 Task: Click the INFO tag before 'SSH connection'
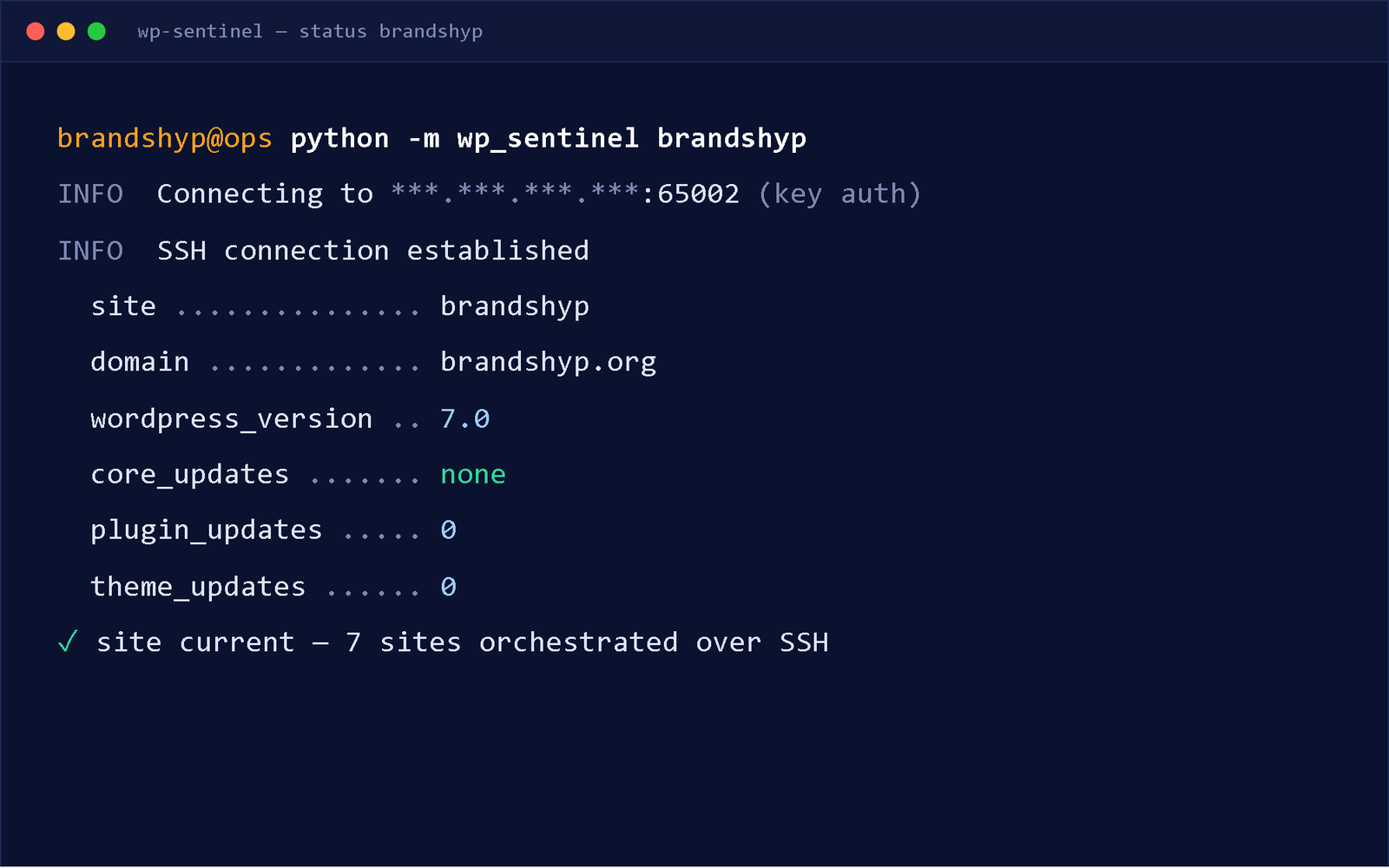point(90,251)
